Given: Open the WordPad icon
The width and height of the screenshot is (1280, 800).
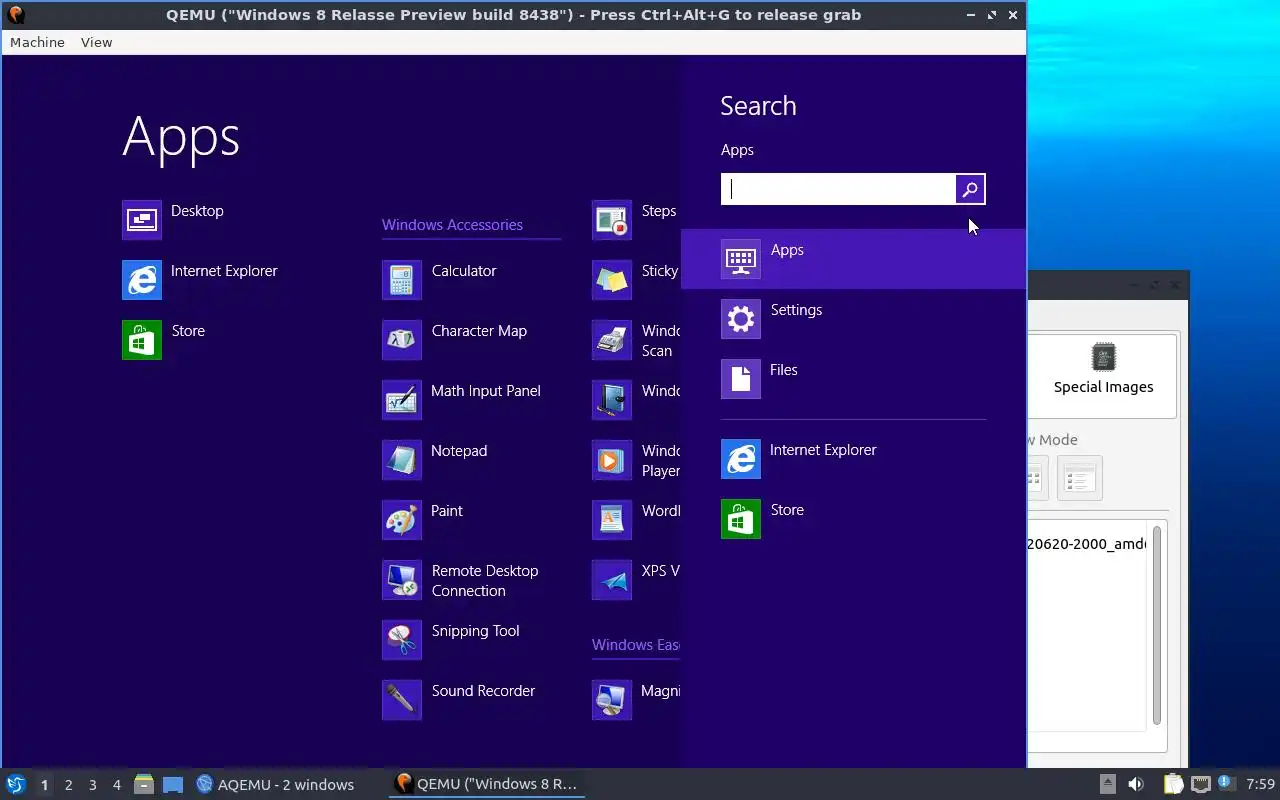Looking at the screenshot, I should (x=612, y=520).
